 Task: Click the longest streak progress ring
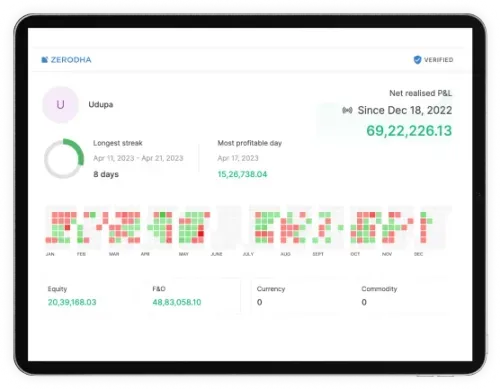tap(64, 158)
